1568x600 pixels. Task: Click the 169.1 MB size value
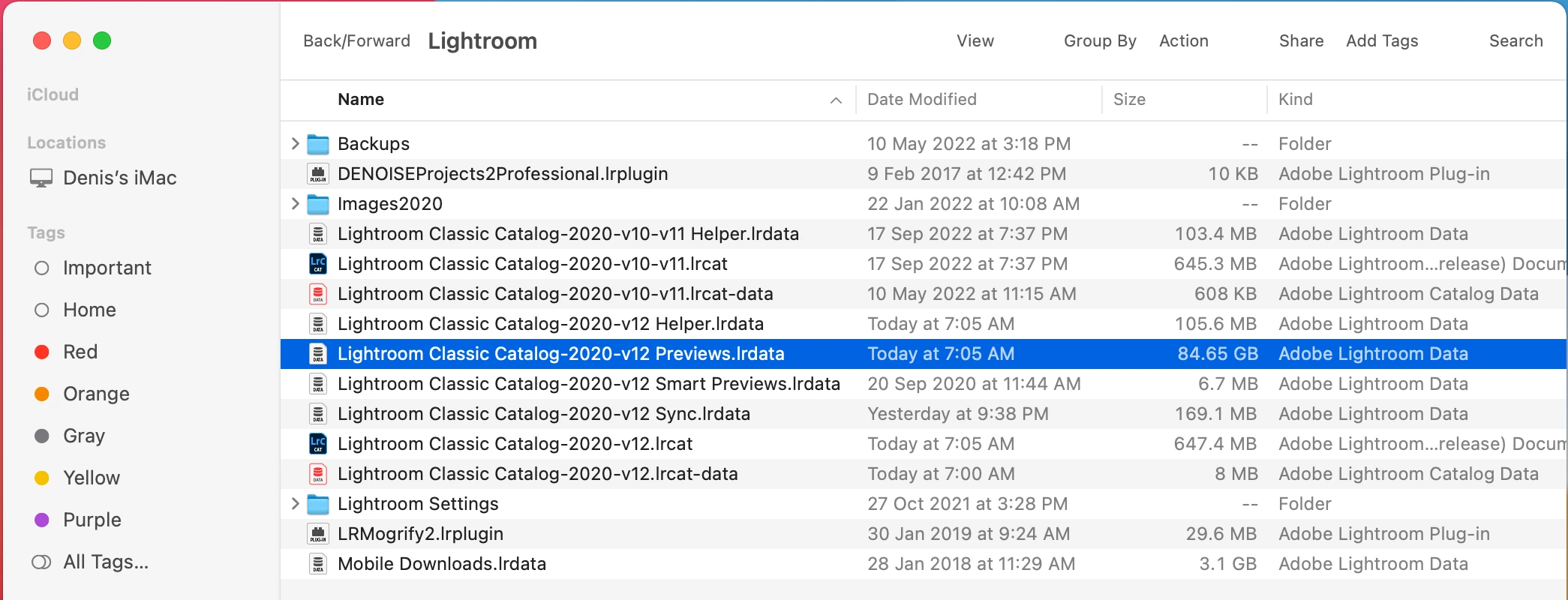pos(1215,414)
